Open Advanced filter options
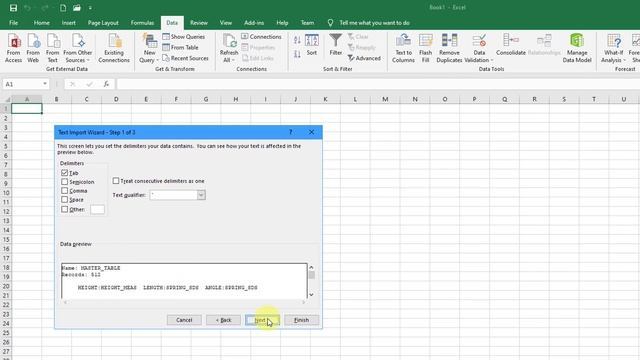640x360 pixels. coord(364,58)
